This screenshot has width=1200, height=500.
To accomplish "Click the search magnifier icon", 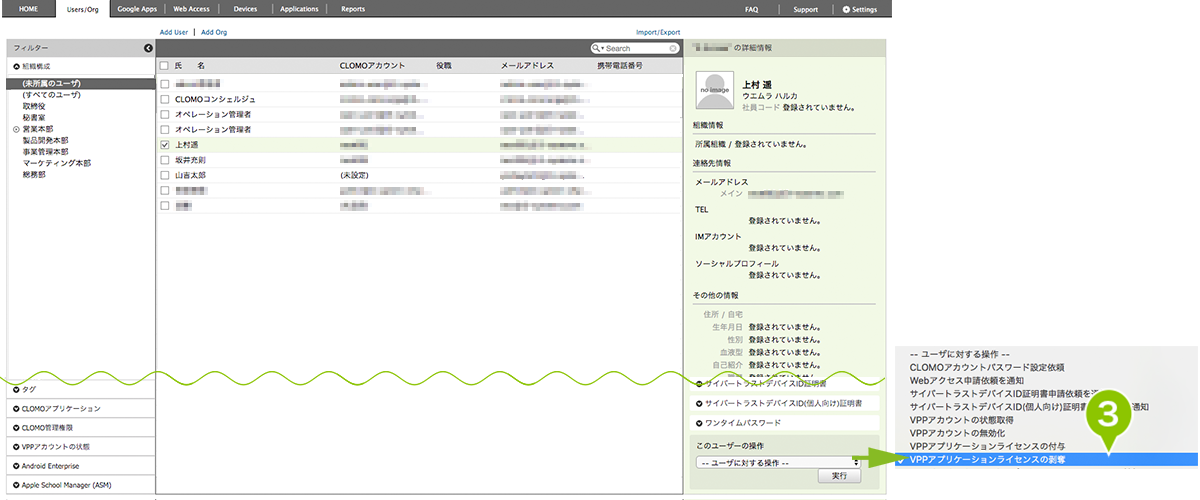I will [596, 48].
